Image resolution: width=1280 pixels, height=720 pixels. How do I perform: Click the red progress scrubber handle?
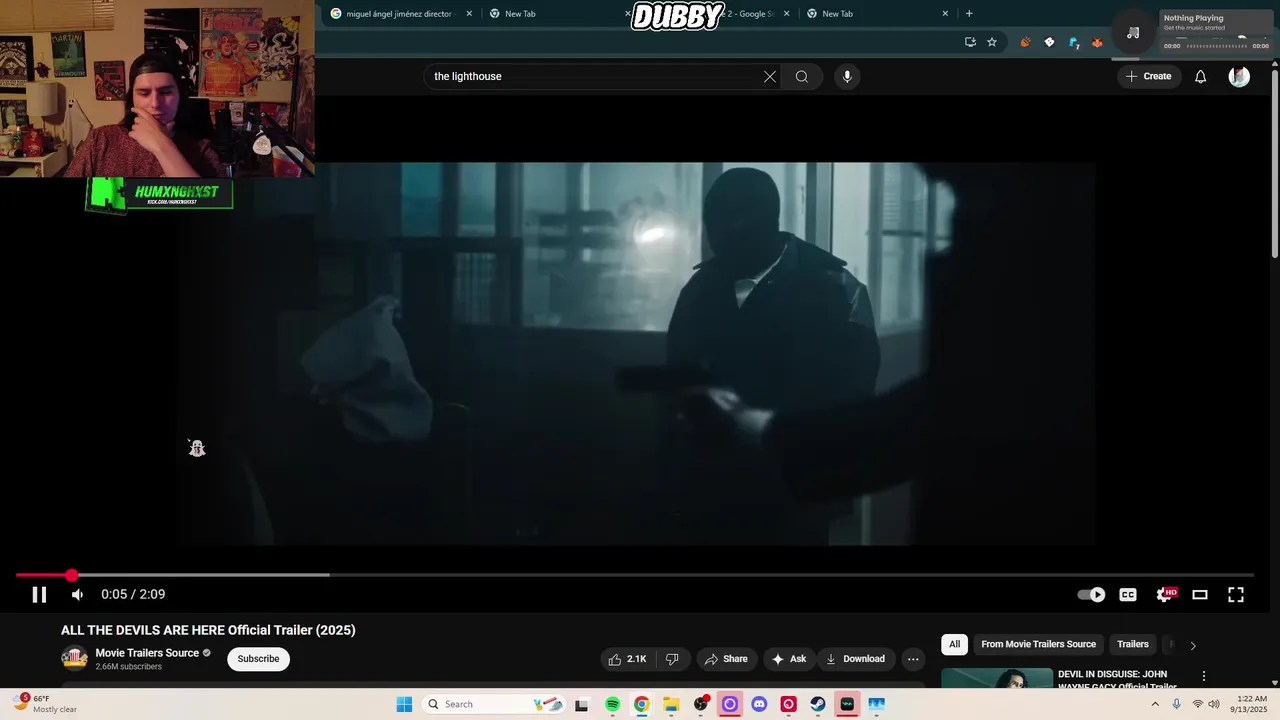click(x=71, y=575)
